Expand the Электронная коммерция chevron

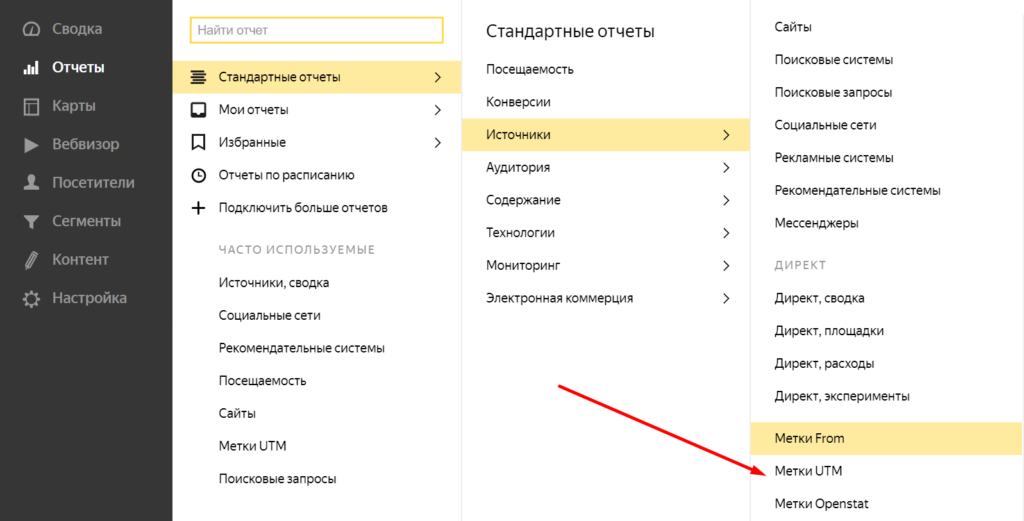coord(726,298)
